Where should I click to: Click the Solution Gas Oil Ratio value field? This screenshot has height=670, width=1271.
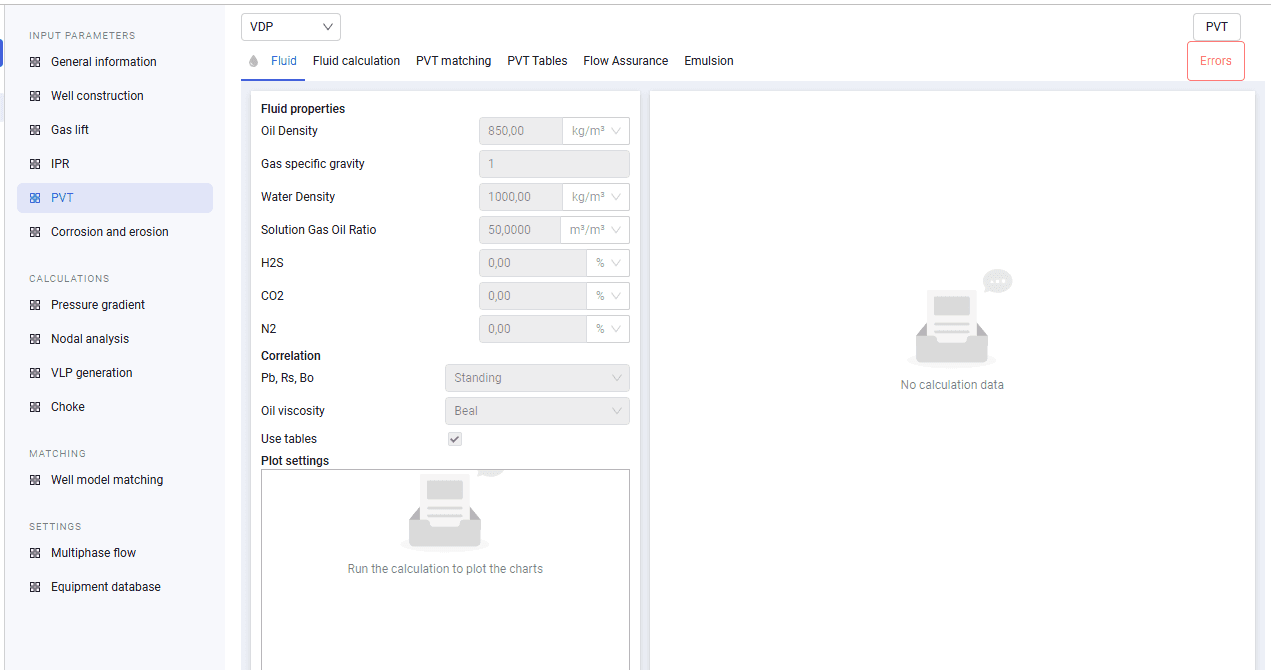pyautogui.click(x=520, y=230)
